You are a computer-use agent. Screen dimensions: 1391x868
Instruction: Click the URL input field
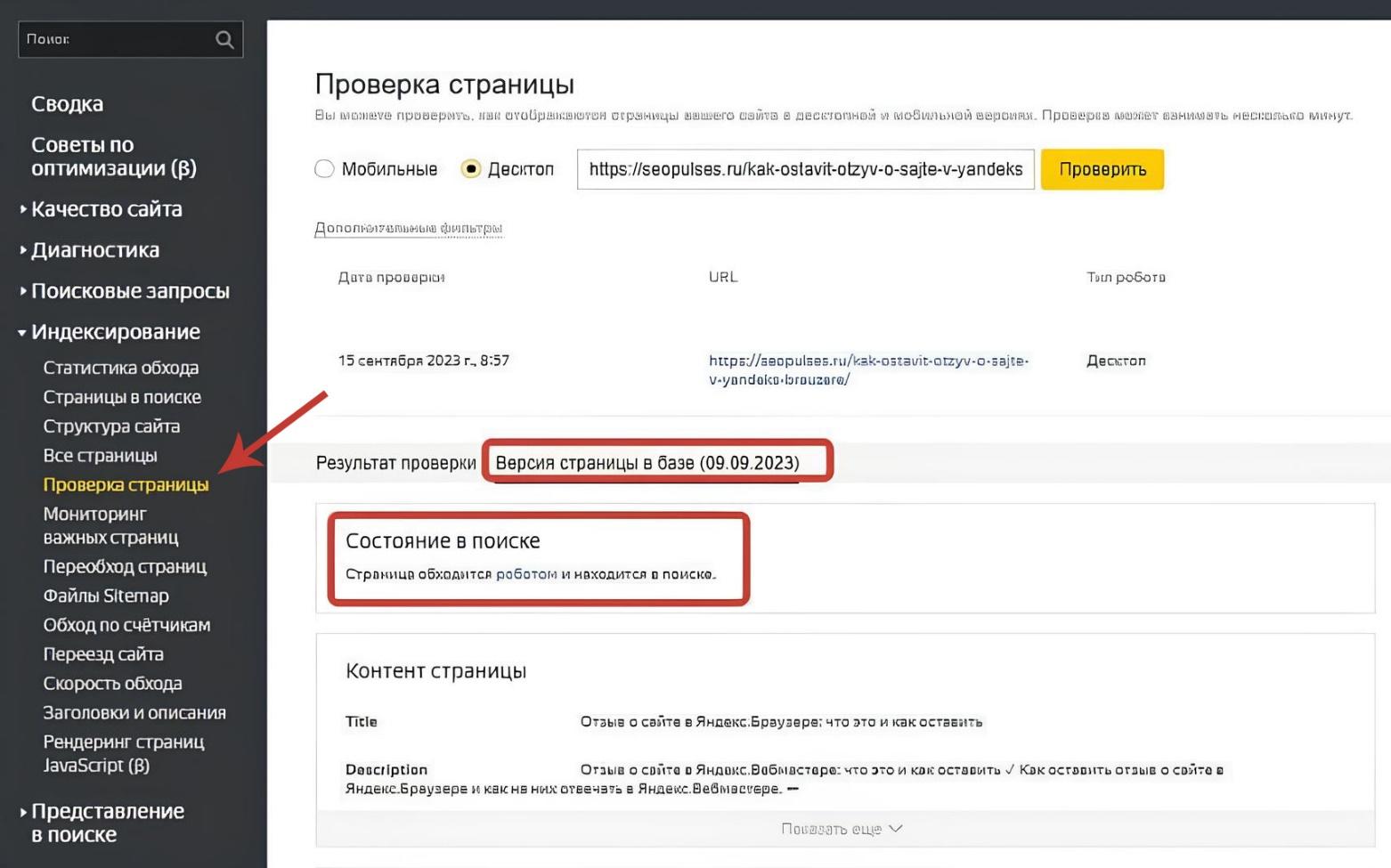pyautogui.click(x=805, y=169)
